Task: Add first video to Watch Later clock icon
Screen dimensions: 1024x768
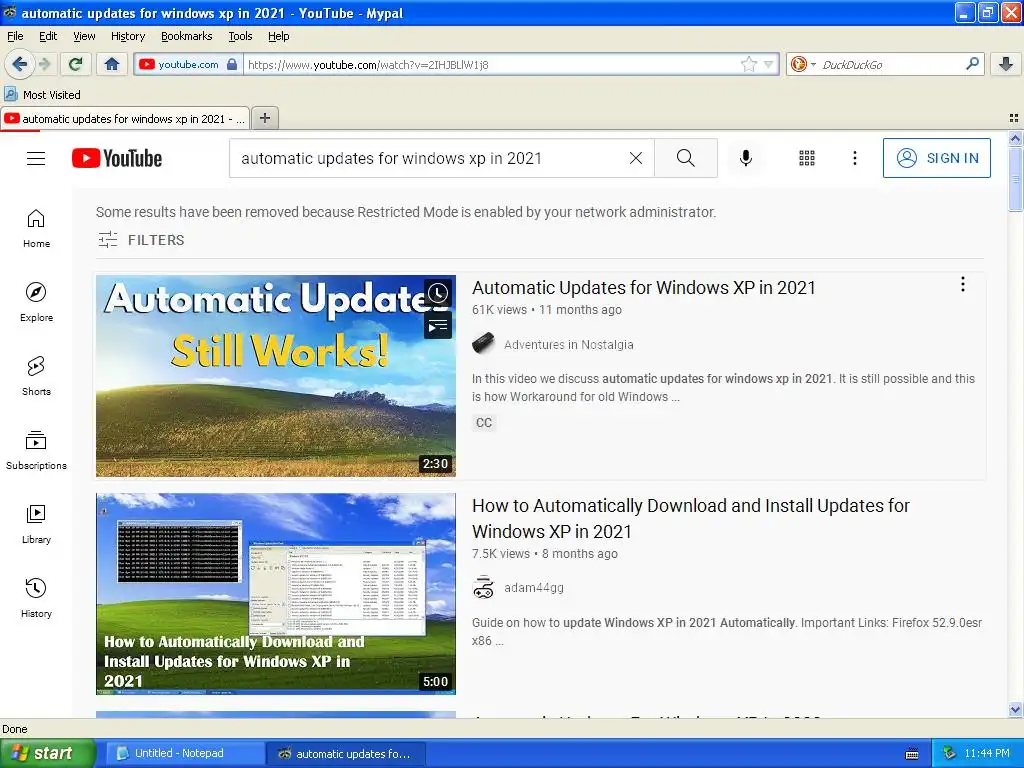Action: 438,293
